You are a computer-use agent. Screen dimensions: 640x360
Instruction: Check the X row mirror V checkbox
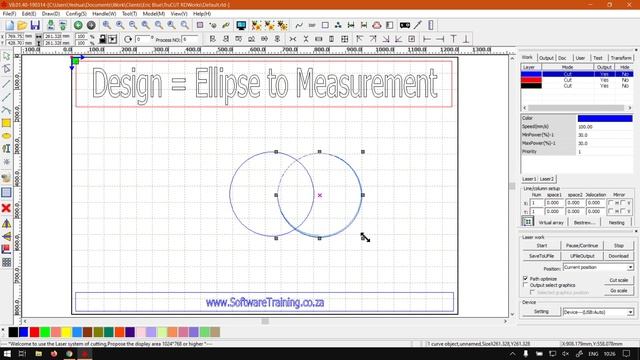623,202
